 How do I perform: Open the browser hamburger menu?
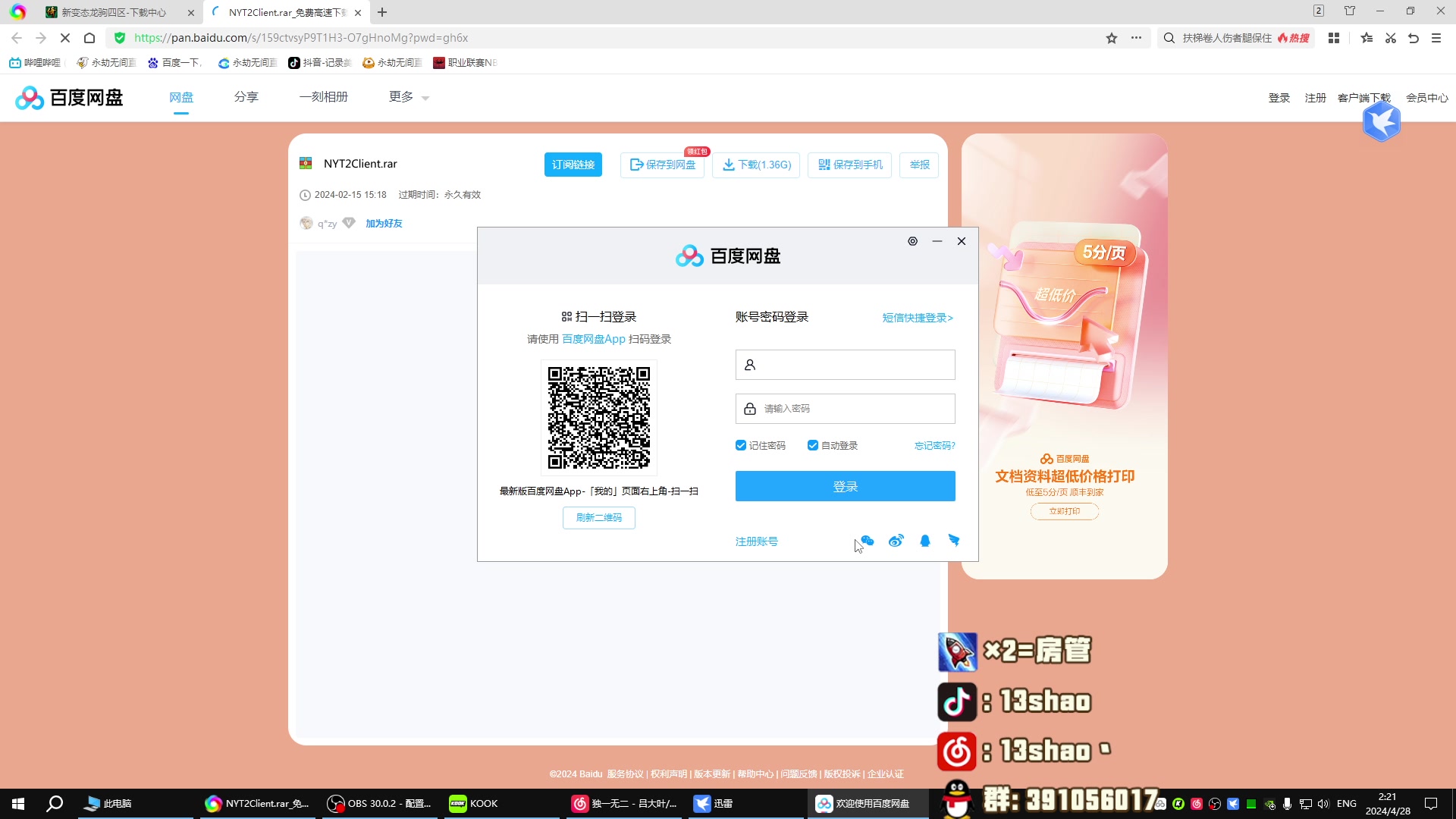click(1436, 38)
